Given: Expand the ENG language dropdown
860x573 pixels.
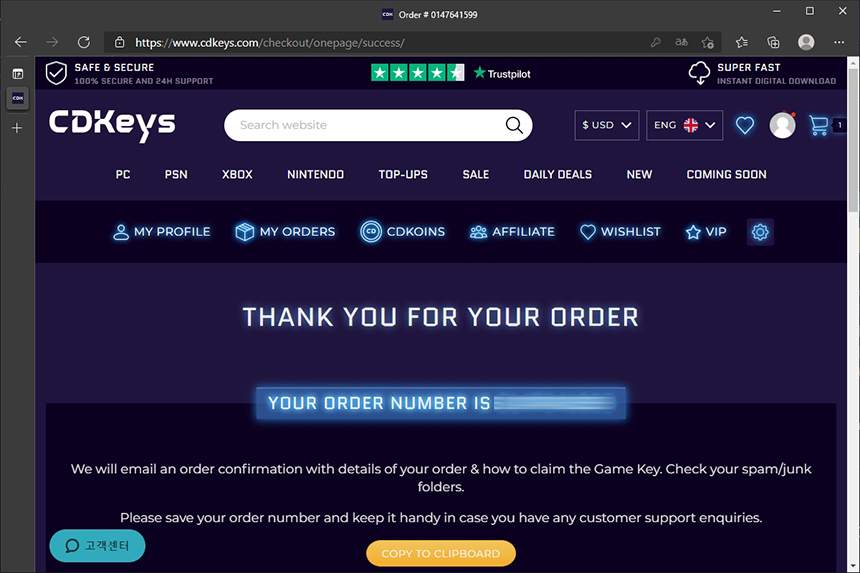Looking at the screenshot, I should [x=684, y=125].
